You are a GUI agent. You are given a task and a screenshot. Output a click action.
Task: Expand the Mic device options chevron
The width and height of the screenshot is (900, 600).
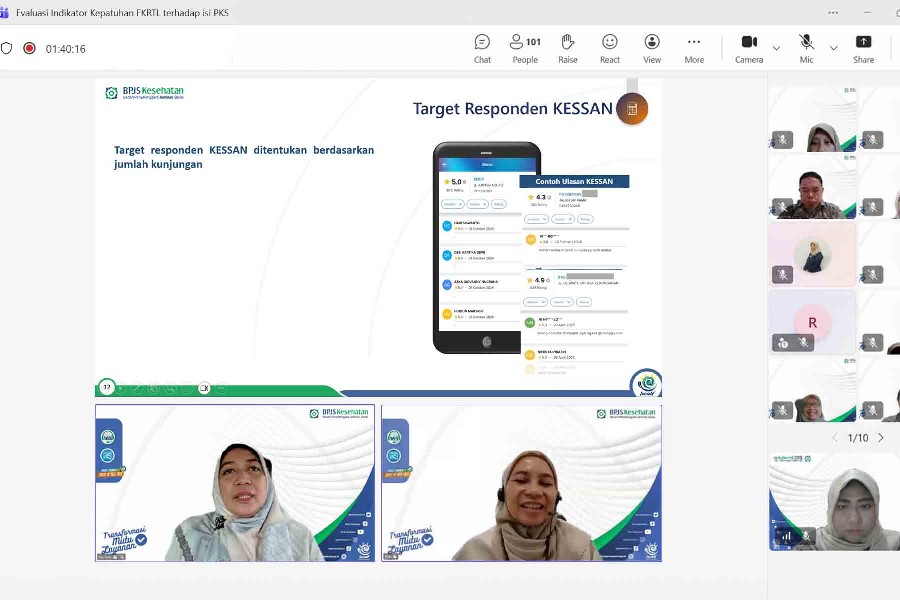pyautogui.click(x=833, y=48)
